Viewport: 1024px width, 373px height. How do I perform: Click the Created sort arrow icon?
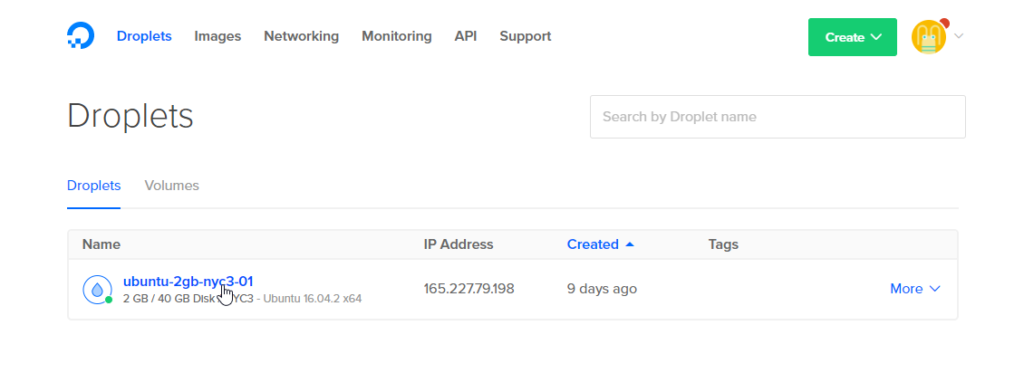630,244
